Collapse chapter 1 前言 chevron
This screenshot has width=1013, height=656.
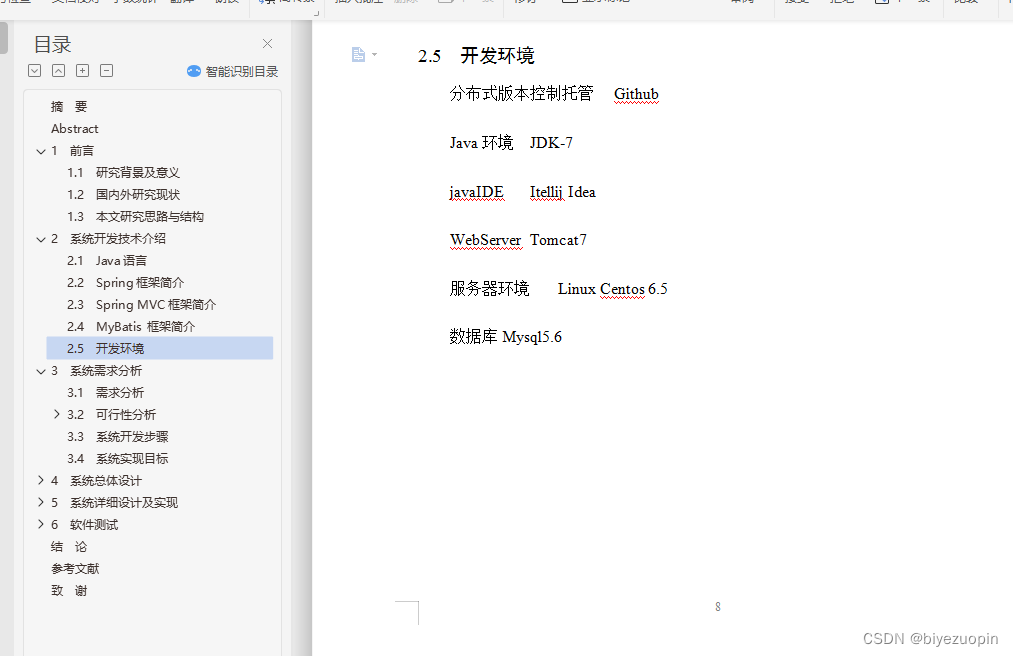tap(41, 151)
